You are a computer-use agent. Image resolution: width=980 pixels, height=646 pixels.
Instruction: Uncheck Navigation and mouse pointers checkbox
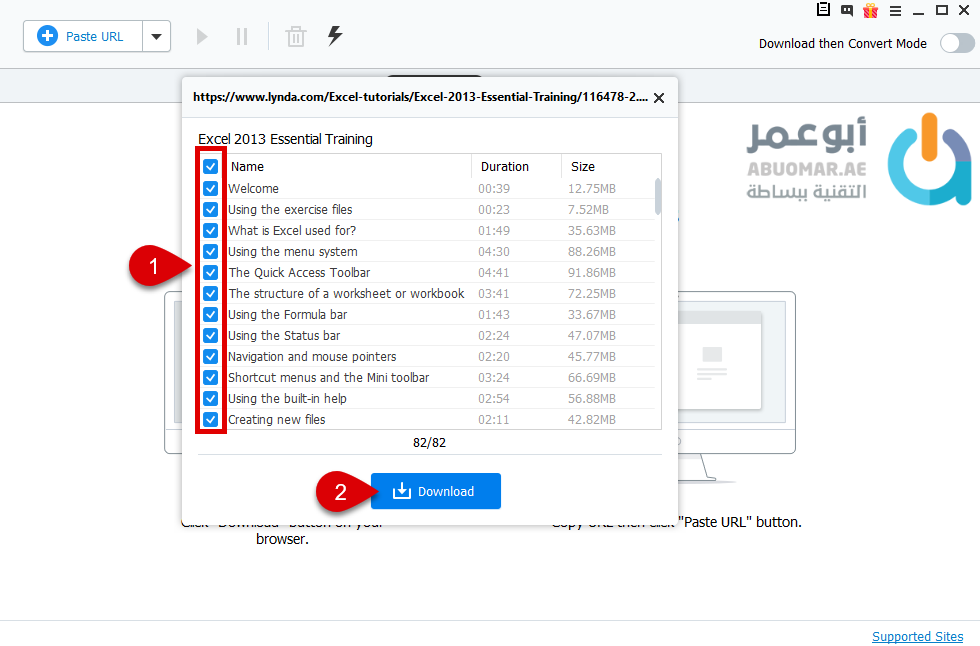pyautogui.click(x=211, y=356)
